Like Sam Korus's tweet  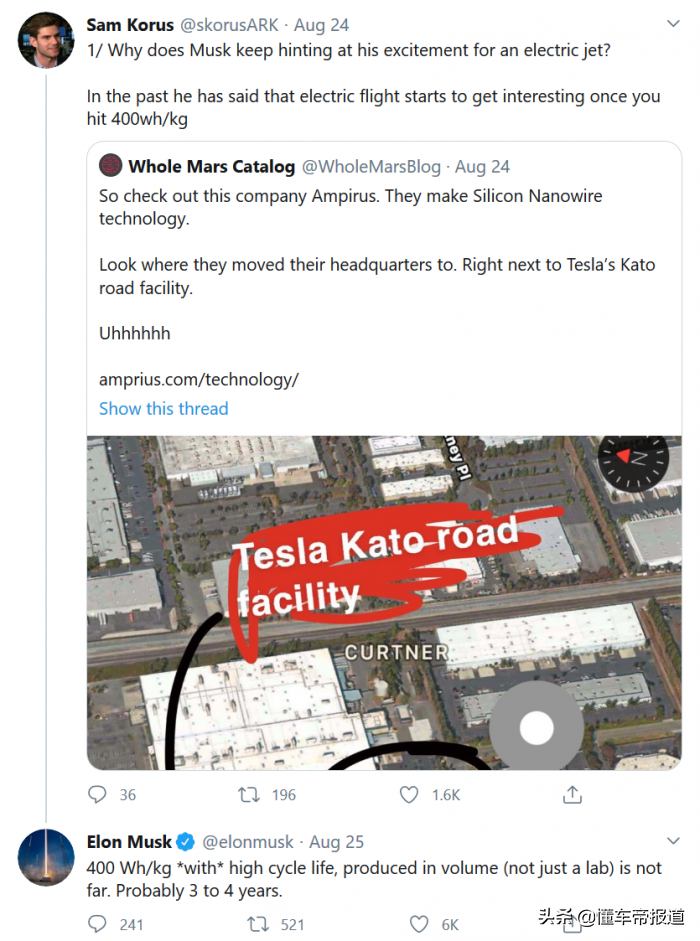409,795
